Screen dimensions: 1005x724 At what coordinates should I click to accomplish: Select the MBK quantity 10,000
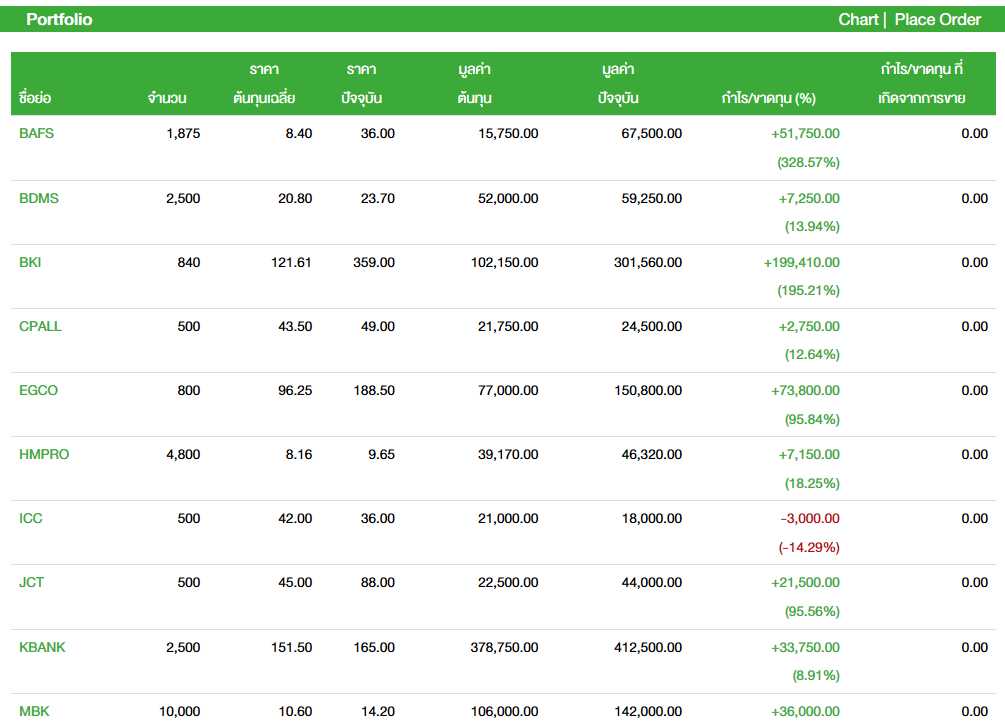179,711
